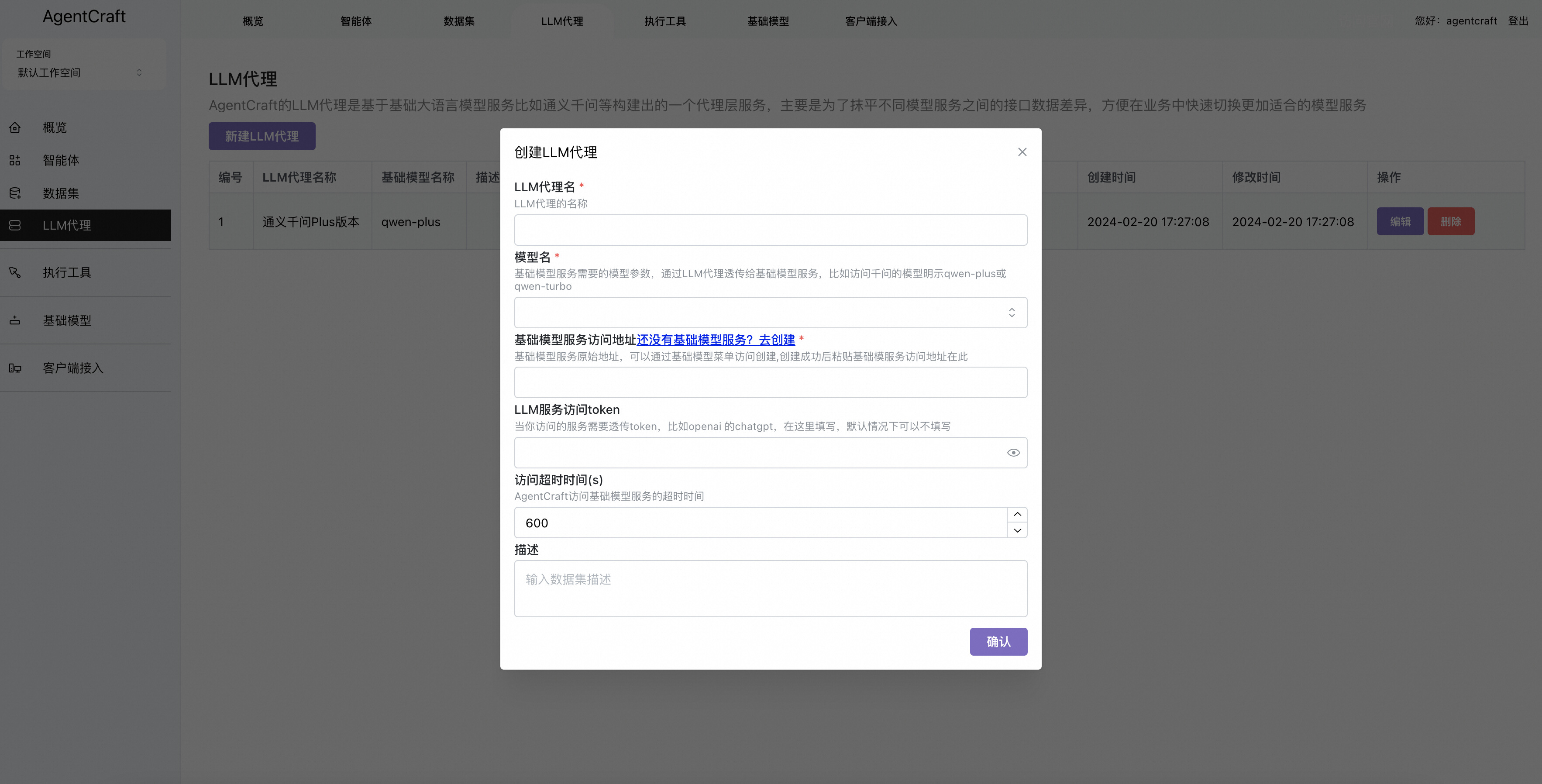This screenshot has height=784, width=1542.
Task: Open the 还没有基础模型服务？去创建 link
Action: 715,340
